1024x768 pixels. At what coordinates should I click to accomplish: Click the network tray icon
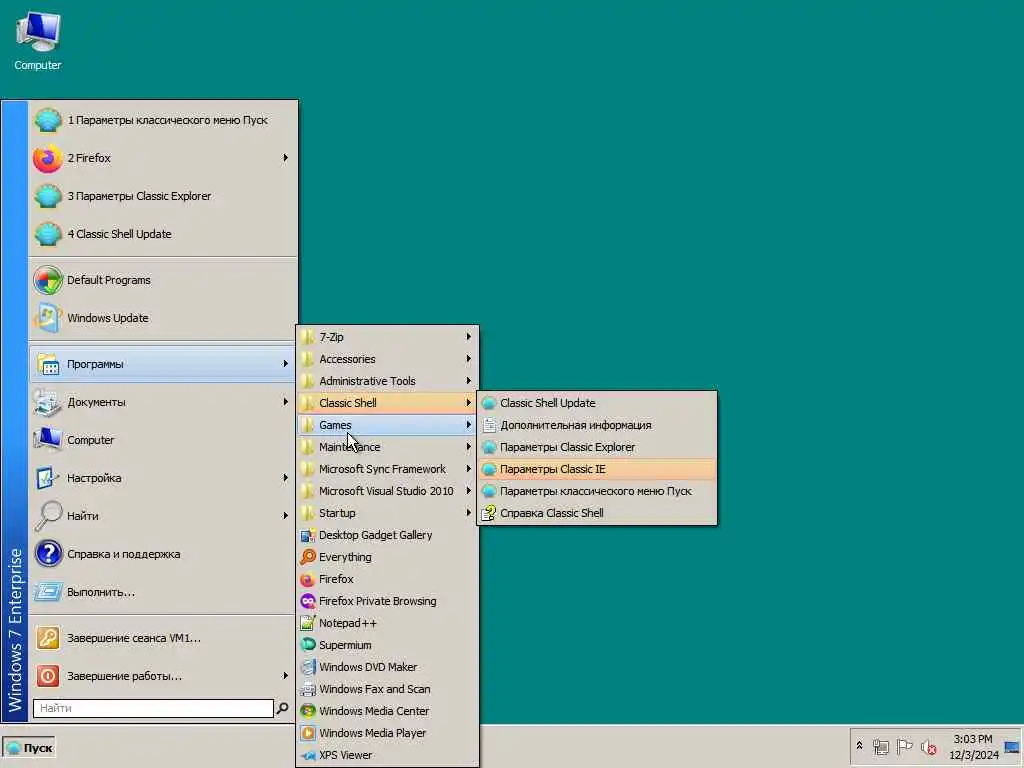(x=881, y=746)
